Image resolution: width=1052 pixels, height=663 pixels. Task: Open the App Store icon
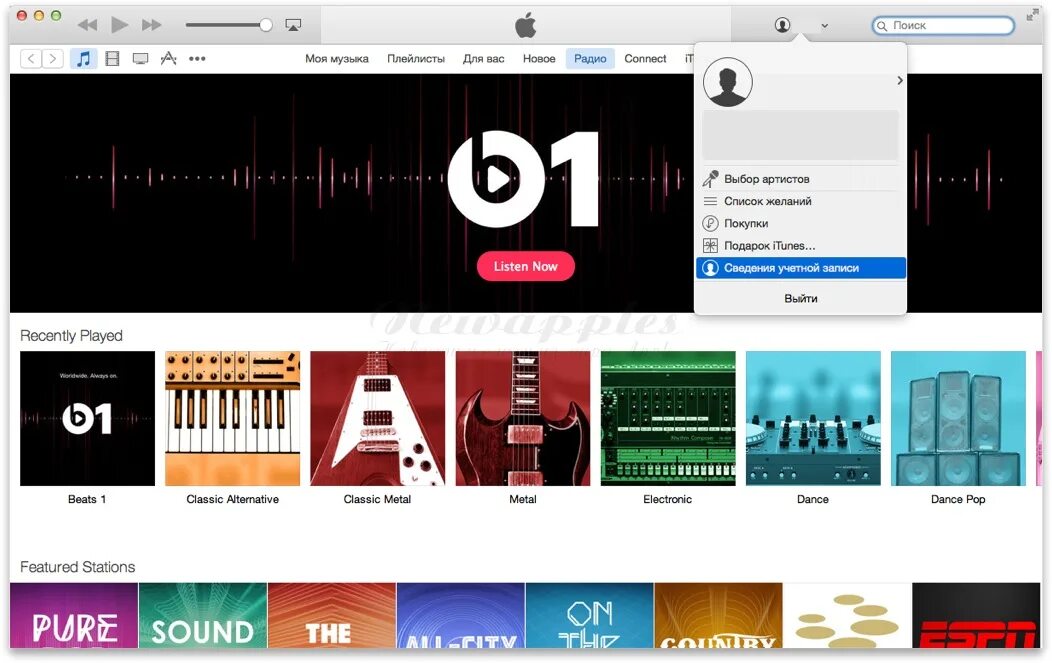pyautogui.click(x=168, y=58)
